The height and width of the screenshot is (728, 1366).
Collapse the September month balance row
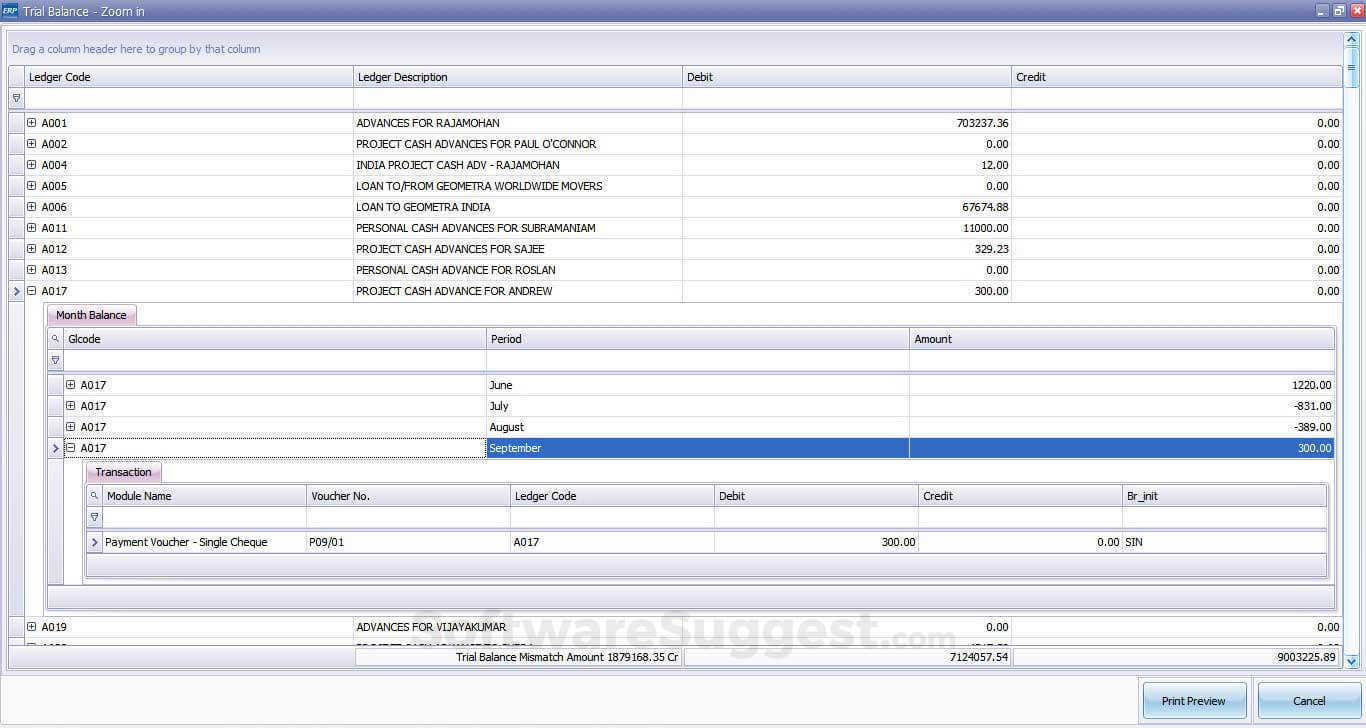click(70, 448)
